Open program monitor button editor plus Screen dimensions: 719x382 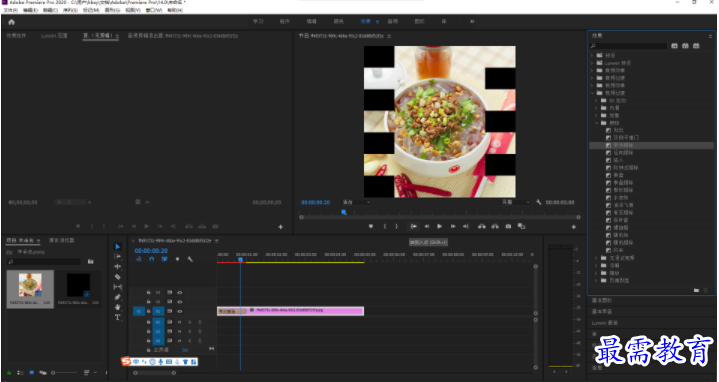[574, 227]
